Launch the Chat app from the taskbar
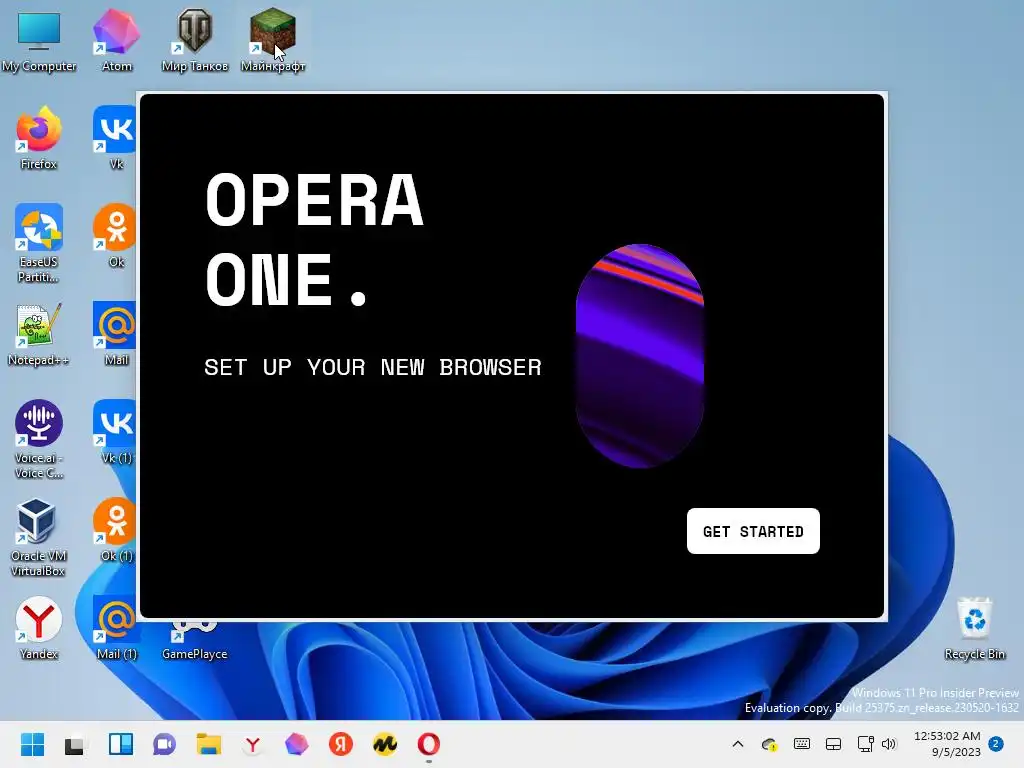Viewport: 1024px width, 768px height. 164,744
